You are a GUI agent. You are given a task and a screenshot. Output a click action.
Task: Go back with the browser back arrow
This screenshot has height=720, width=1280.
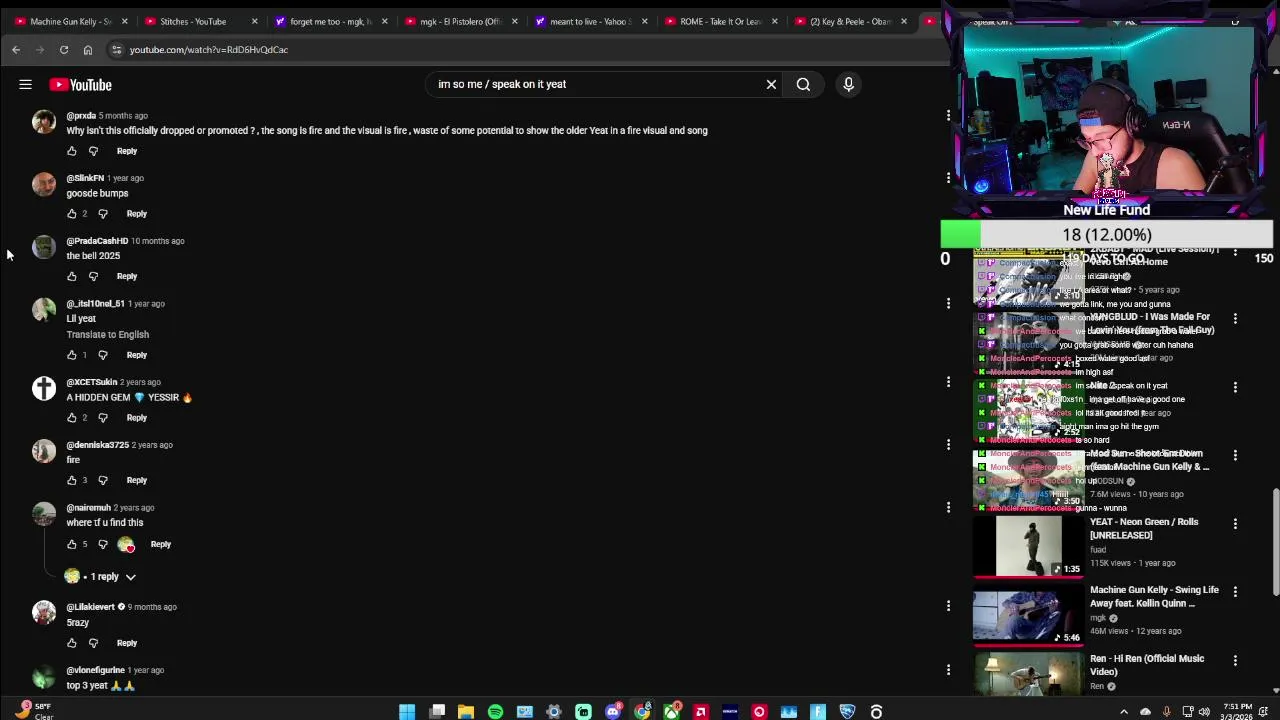click(x=16, y=49)
